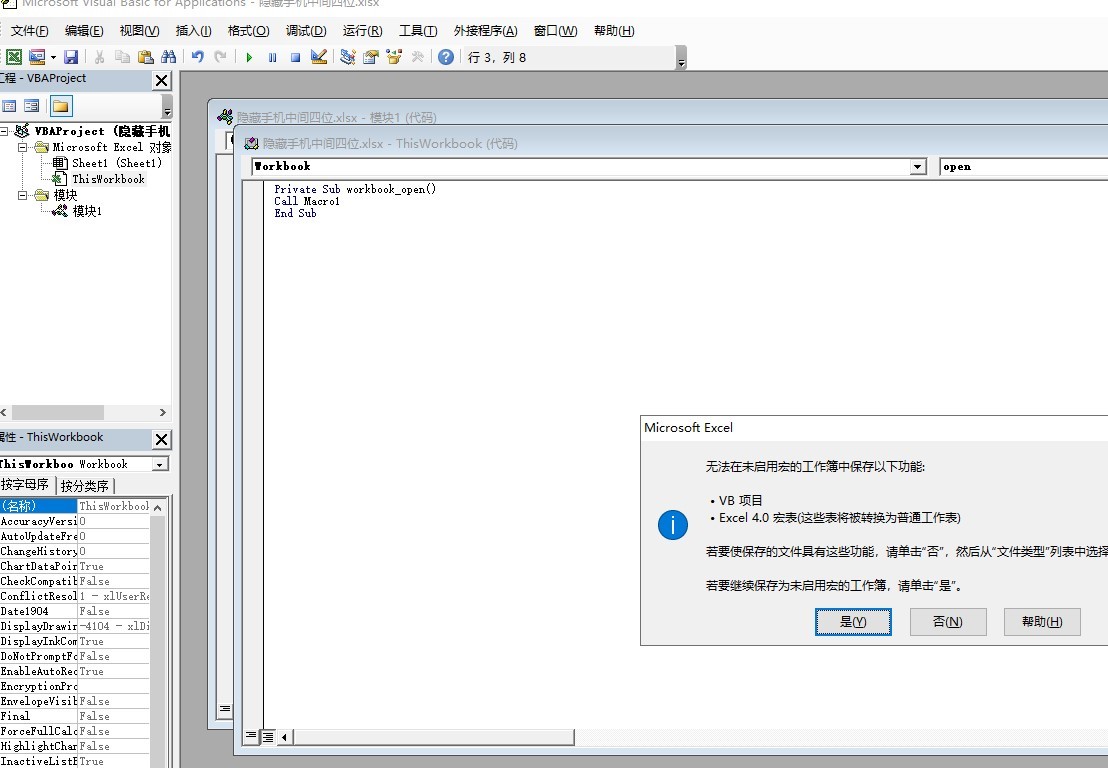Open the blue Help question mark icon

click(445, 57)
